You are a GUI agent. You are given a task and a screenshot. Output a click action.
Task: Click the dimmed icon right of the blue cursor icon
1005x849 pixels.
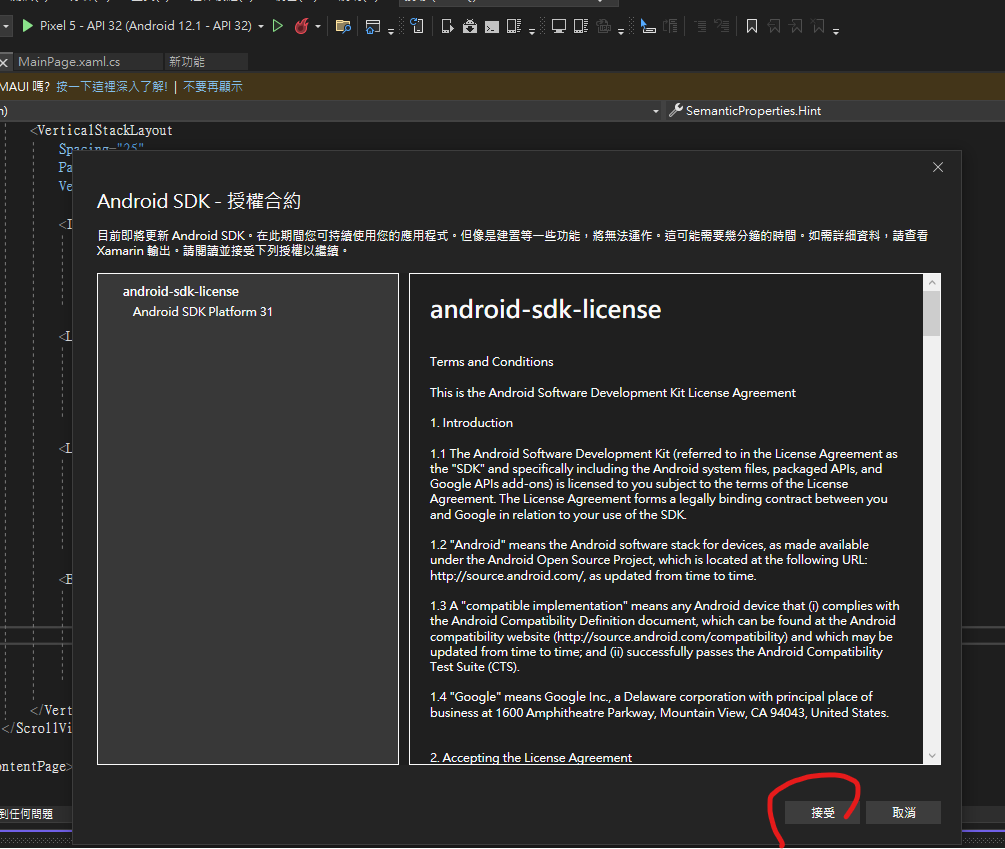[x=670, y=26]
